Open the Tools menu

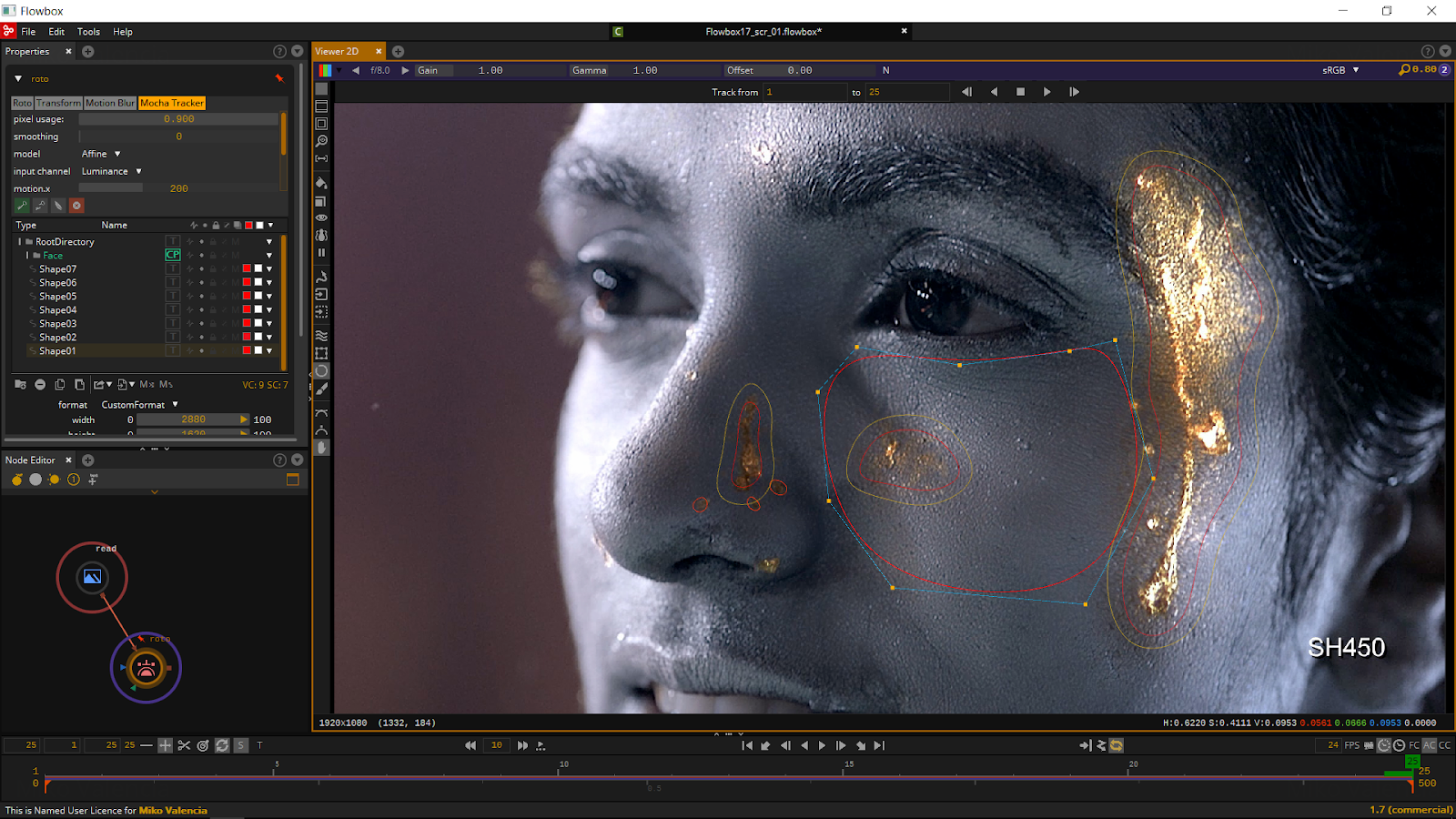point(87,31)
